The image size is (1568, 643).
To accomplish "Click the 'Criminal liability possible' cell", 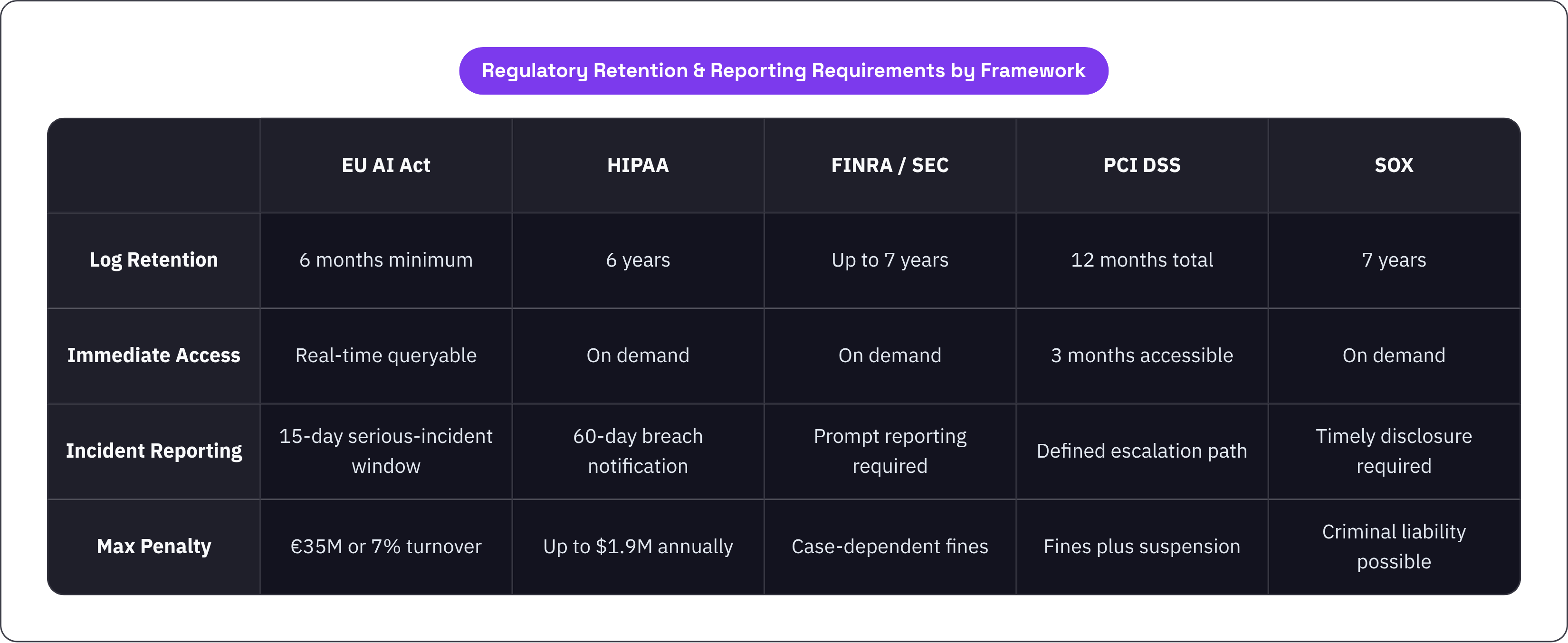I will (x=1394, y=547).
